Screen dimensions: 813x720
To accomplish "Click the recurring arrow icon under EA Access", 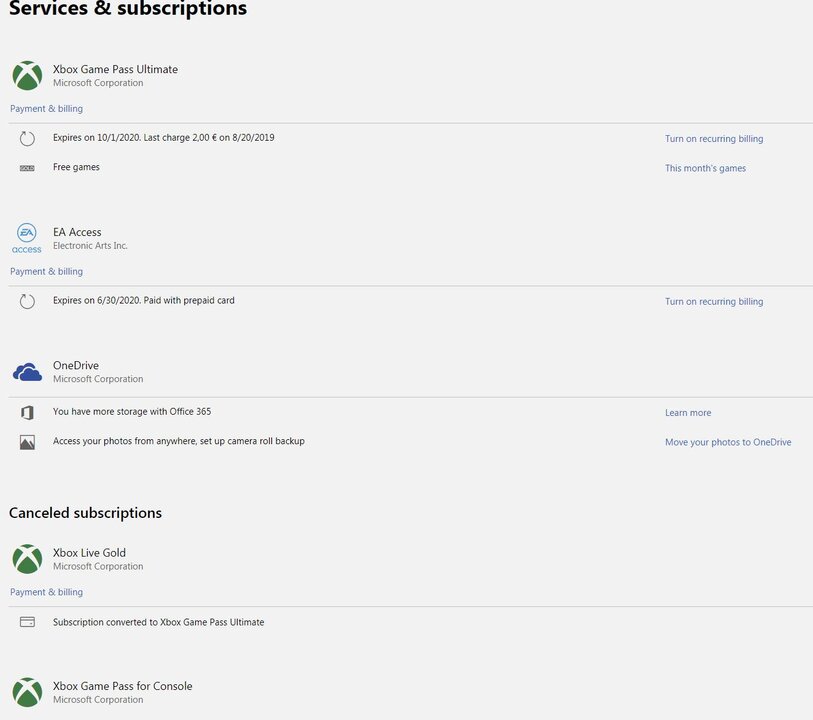I will click(x=27, y=301).
